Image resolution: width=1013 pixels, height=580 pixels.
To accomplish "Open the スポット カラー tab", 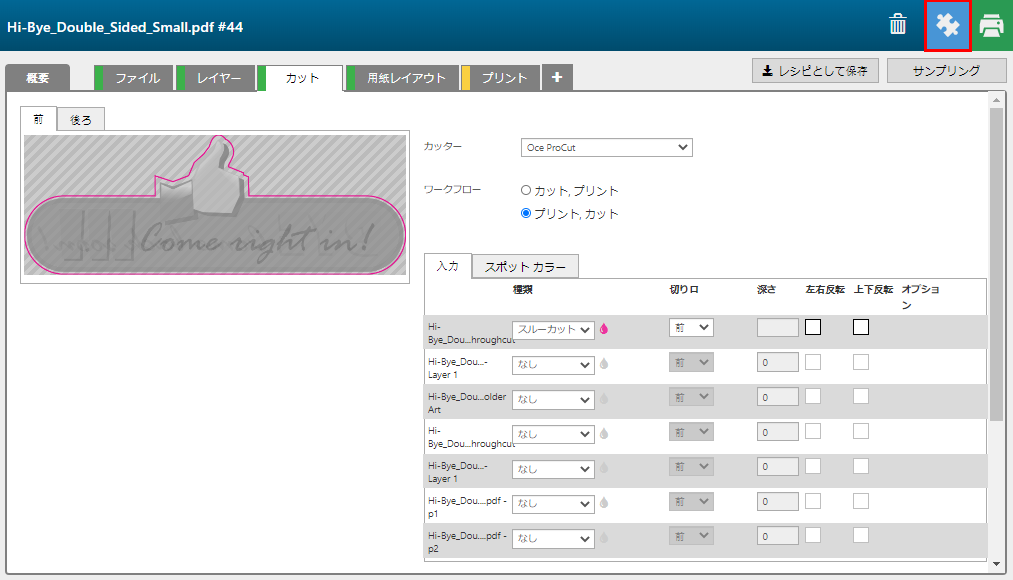I will click(525, 266).
